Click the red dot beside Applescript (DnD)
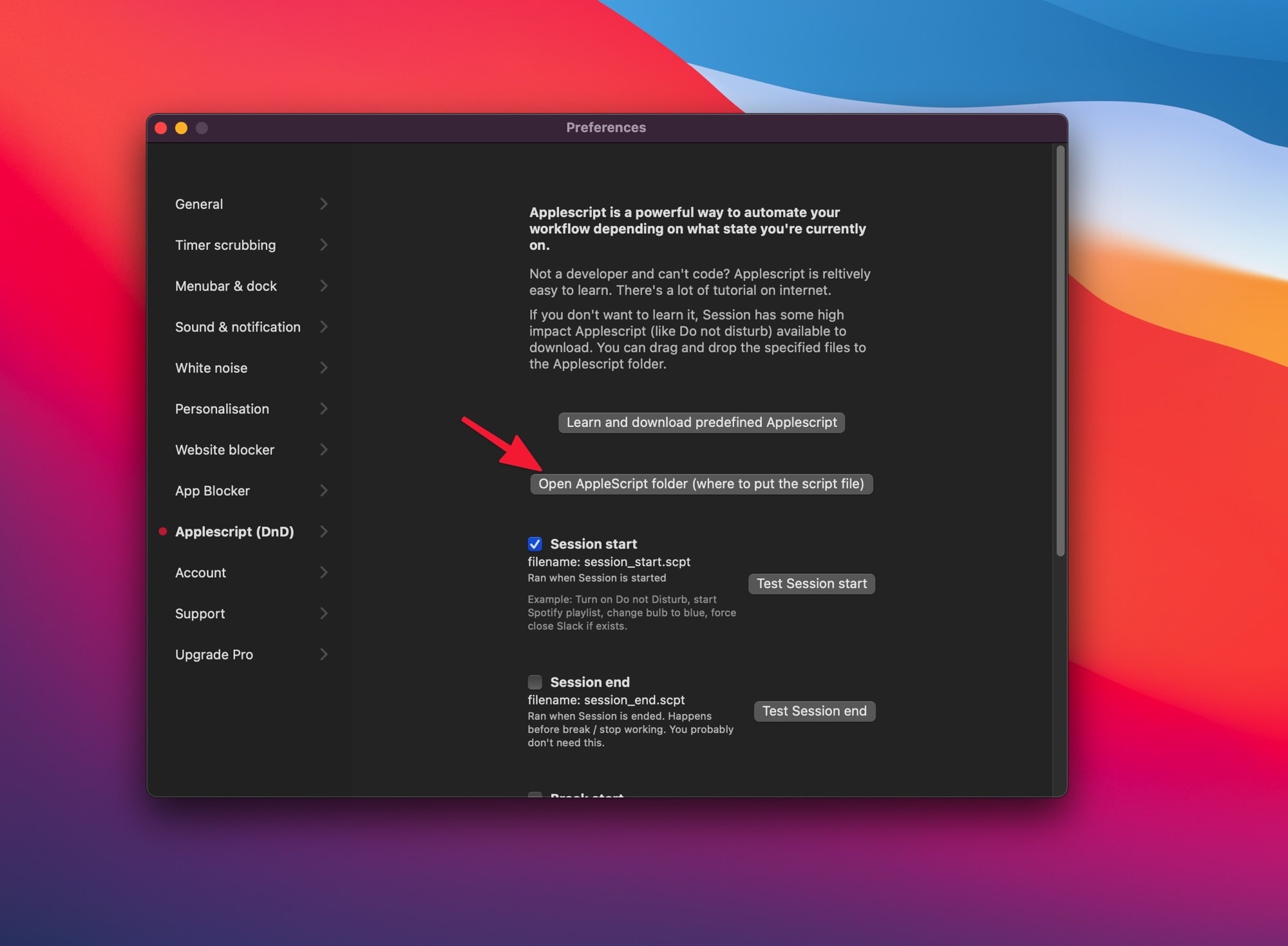 (x=163, y=531)
